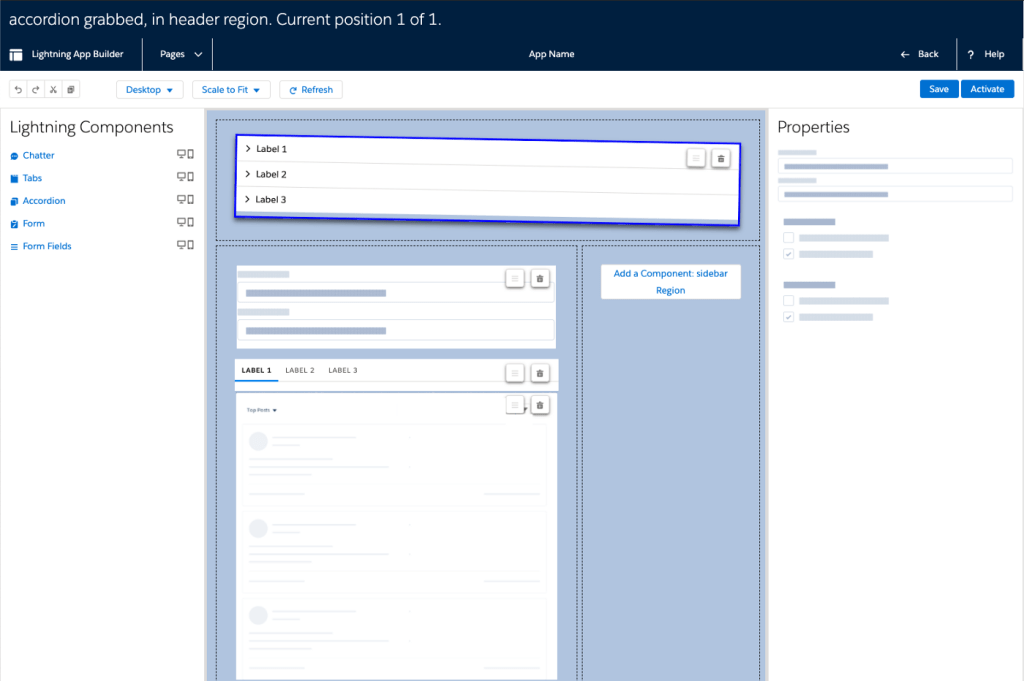1024x681 pixels.
Task: Switch to the LABEL 3 tab
Action: click(343, 370)
